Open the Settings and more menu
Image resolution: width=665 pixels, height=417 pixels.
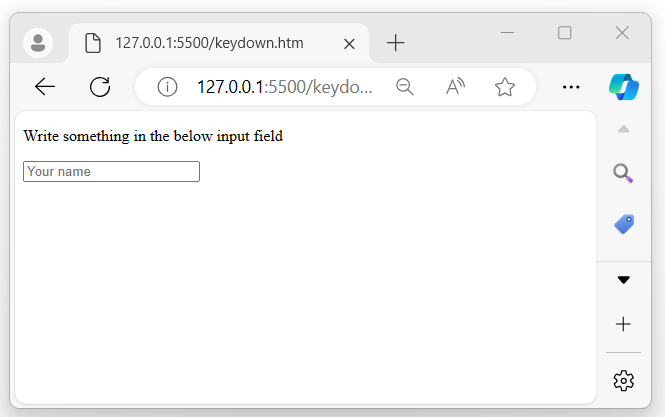click(572, 87)
